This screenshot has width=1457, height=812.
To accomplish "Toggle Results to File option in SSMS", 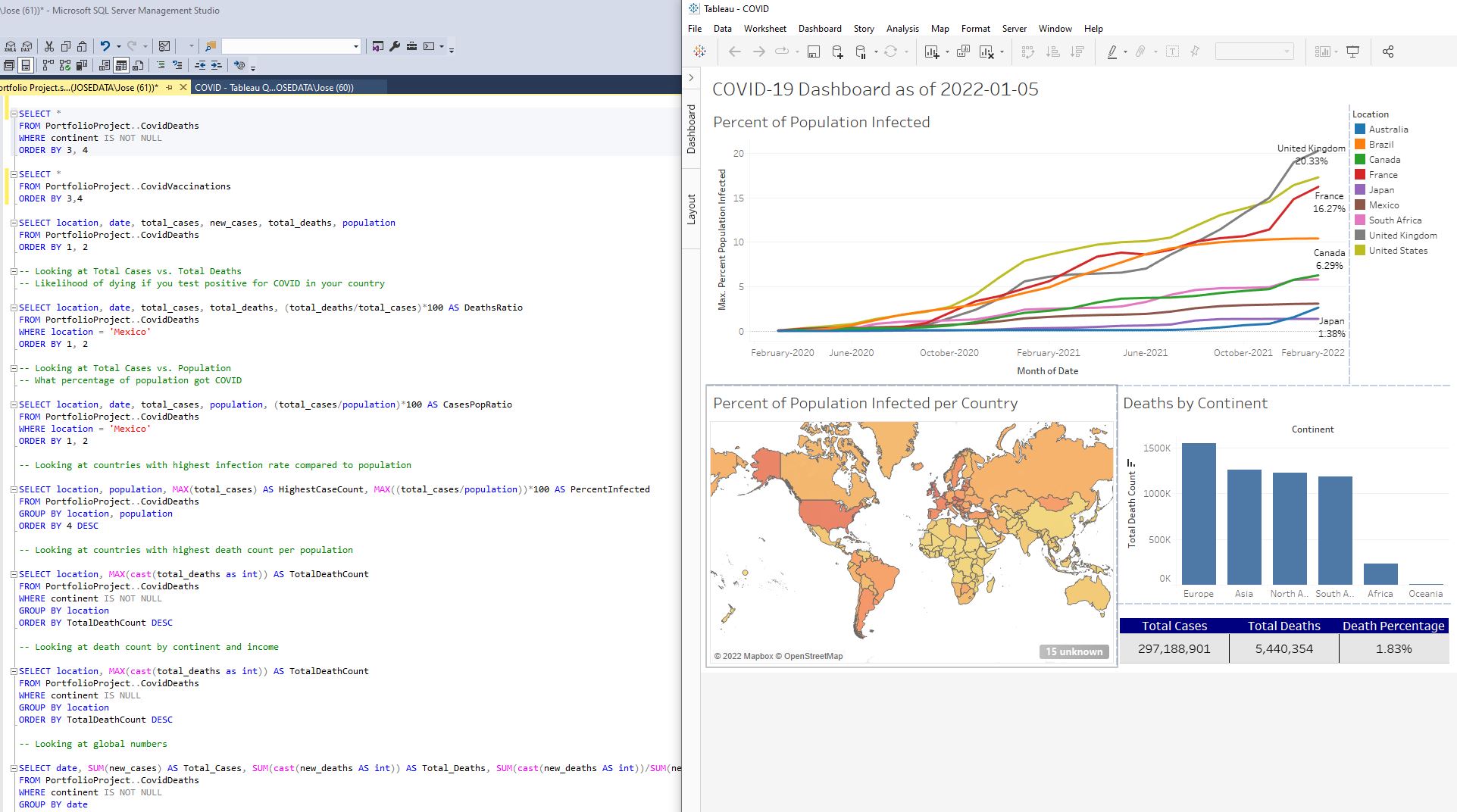I will pyautogui.click(x=138, y=65).
